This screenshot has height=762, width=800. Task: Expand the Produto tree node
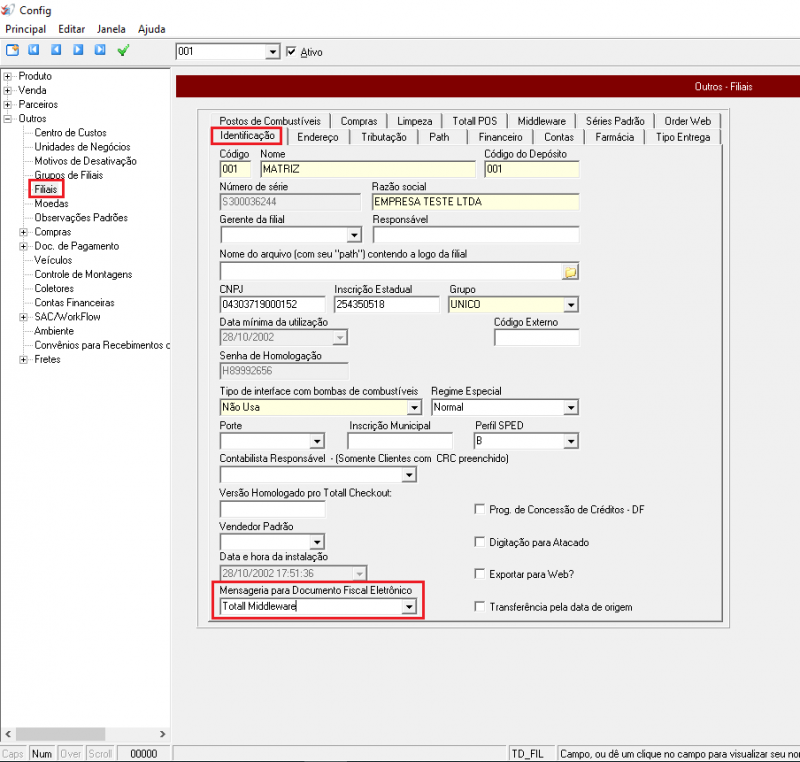(8, 76)
